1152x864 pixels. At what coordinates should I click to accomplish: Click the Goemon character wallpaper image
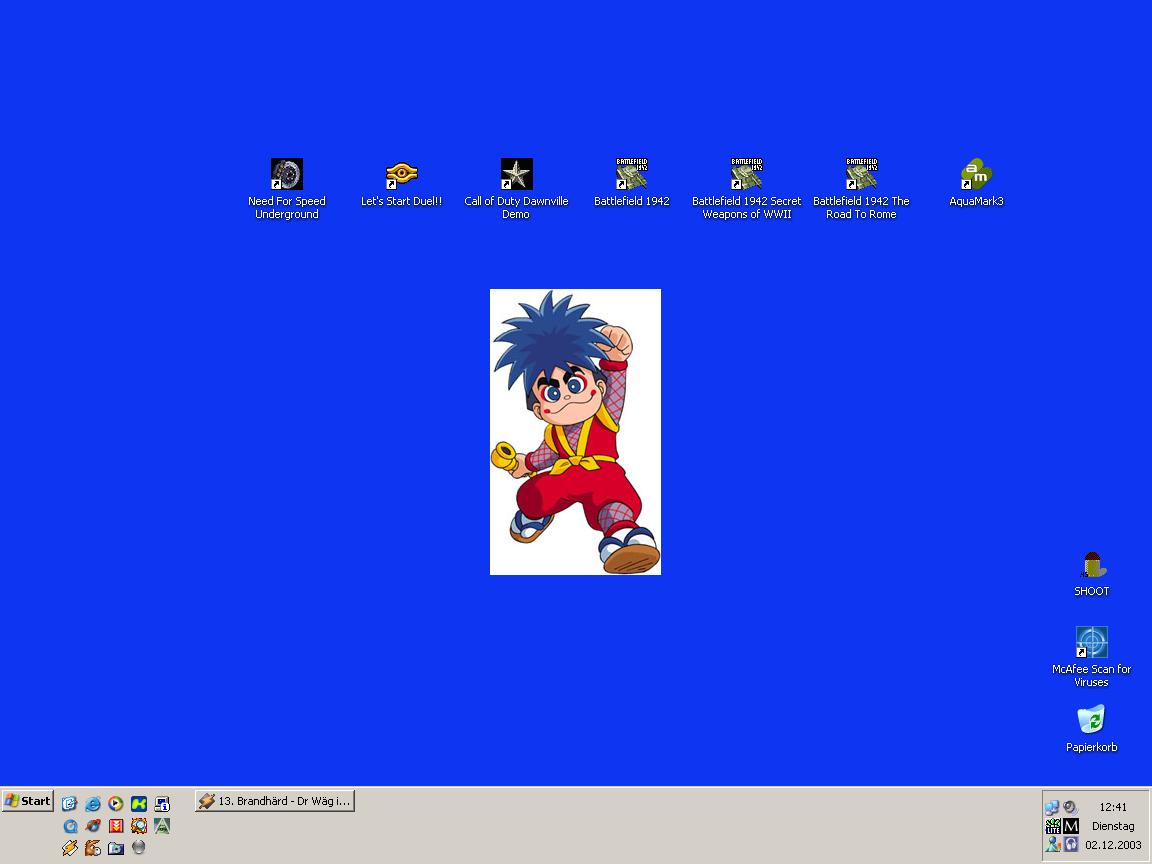[x=575, y=432]
